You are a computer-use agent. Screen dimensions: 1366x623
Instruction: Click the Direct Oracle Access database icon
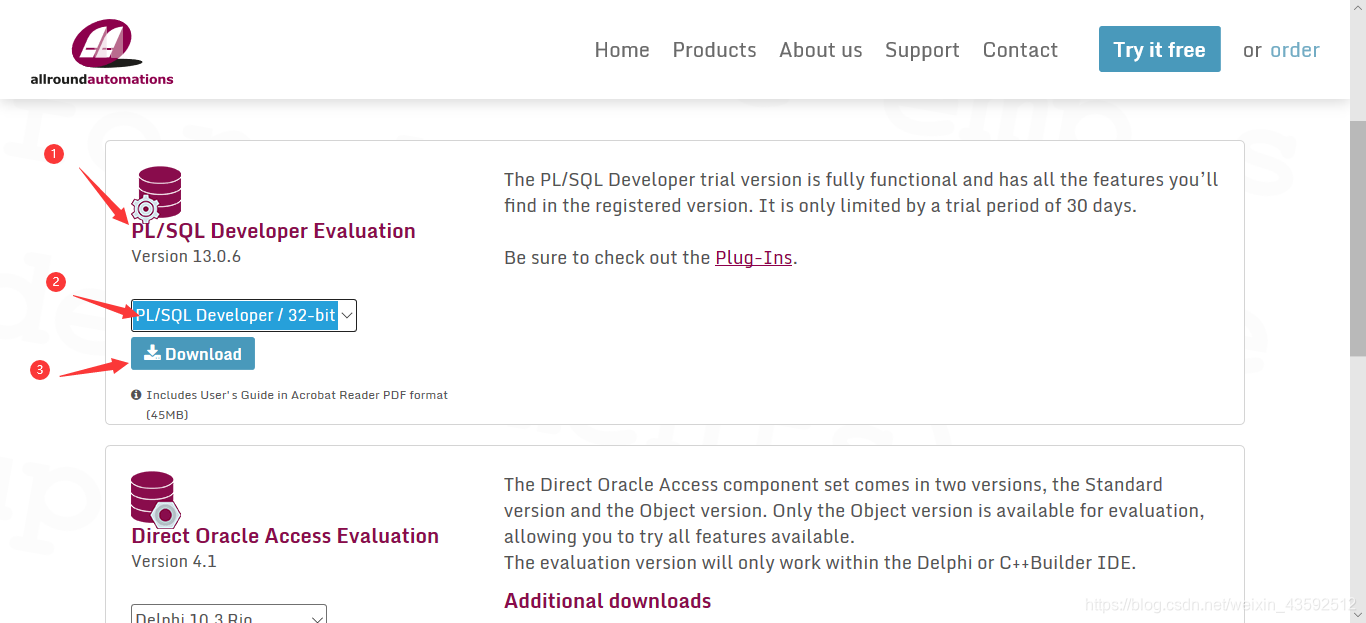(155, 498)
